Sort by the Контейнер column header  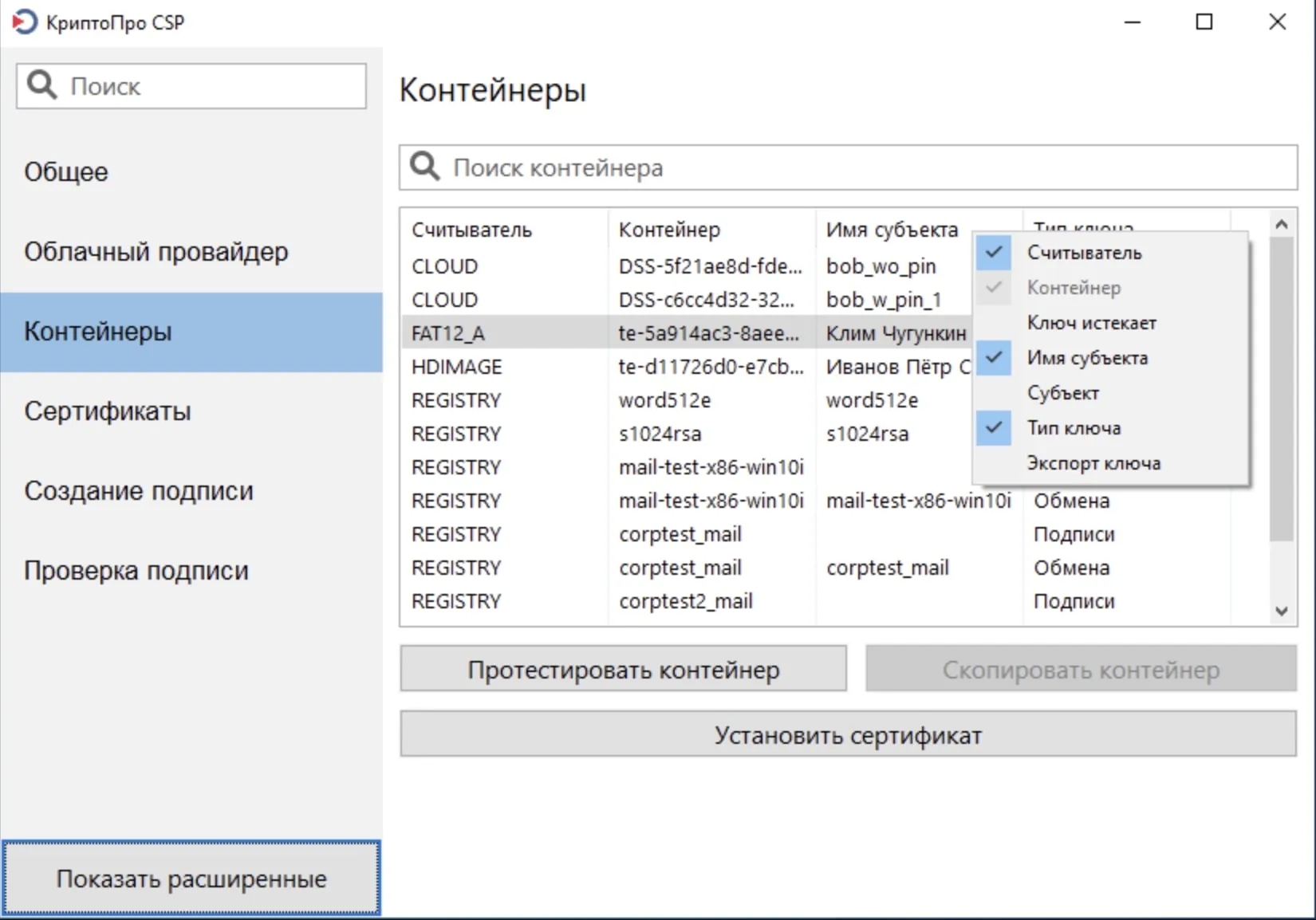pyautogui.click(x=669, y=230)
